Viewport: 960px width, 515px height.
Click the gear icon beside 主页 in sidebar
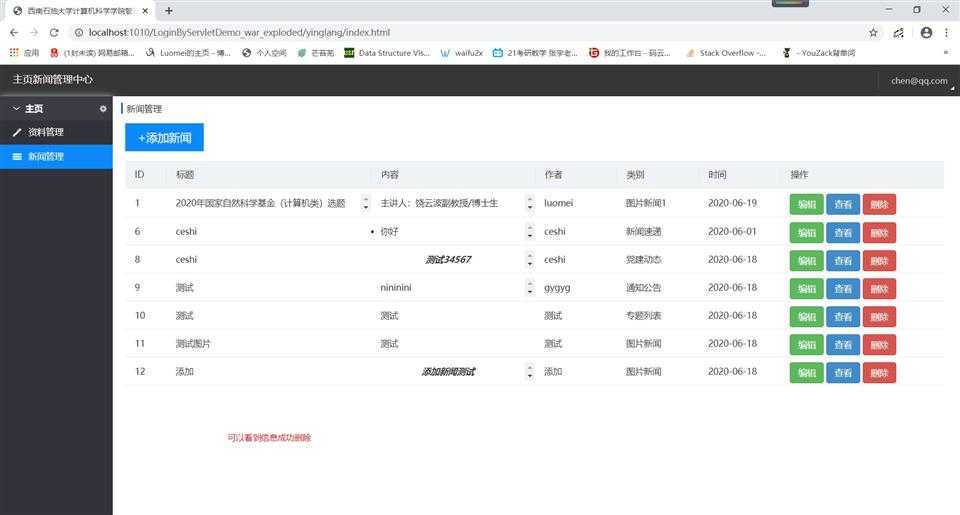[x=103, y=109]
